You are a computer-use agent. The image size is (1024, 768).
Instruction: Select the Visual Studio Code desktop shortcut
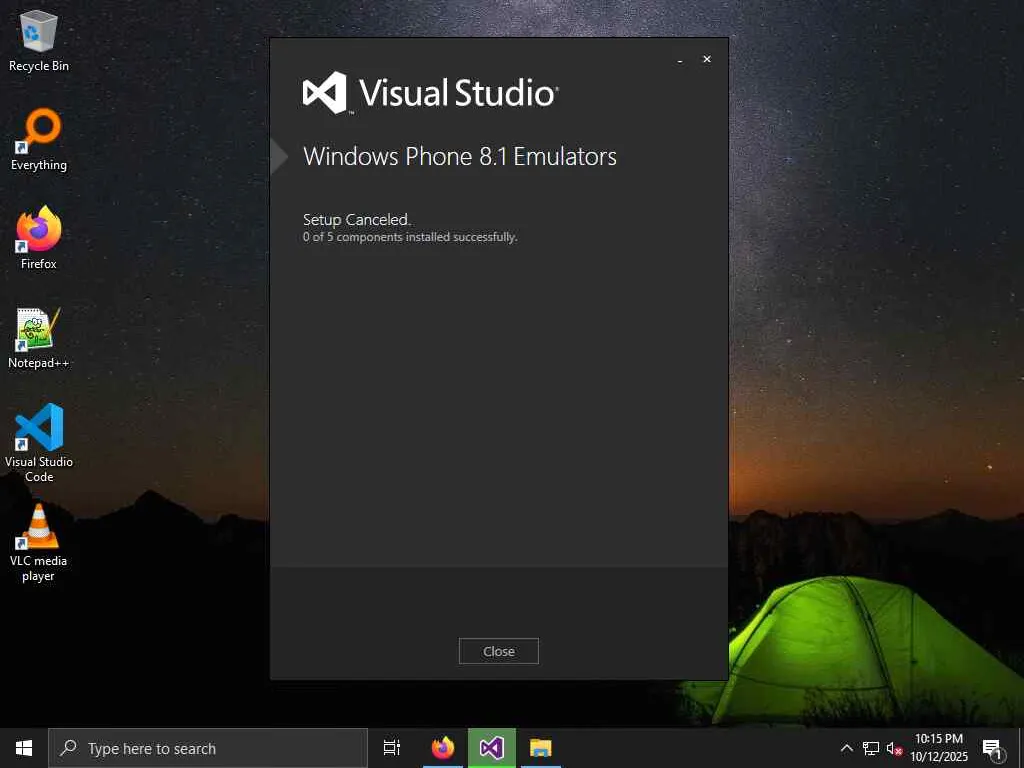coord(39,443)
